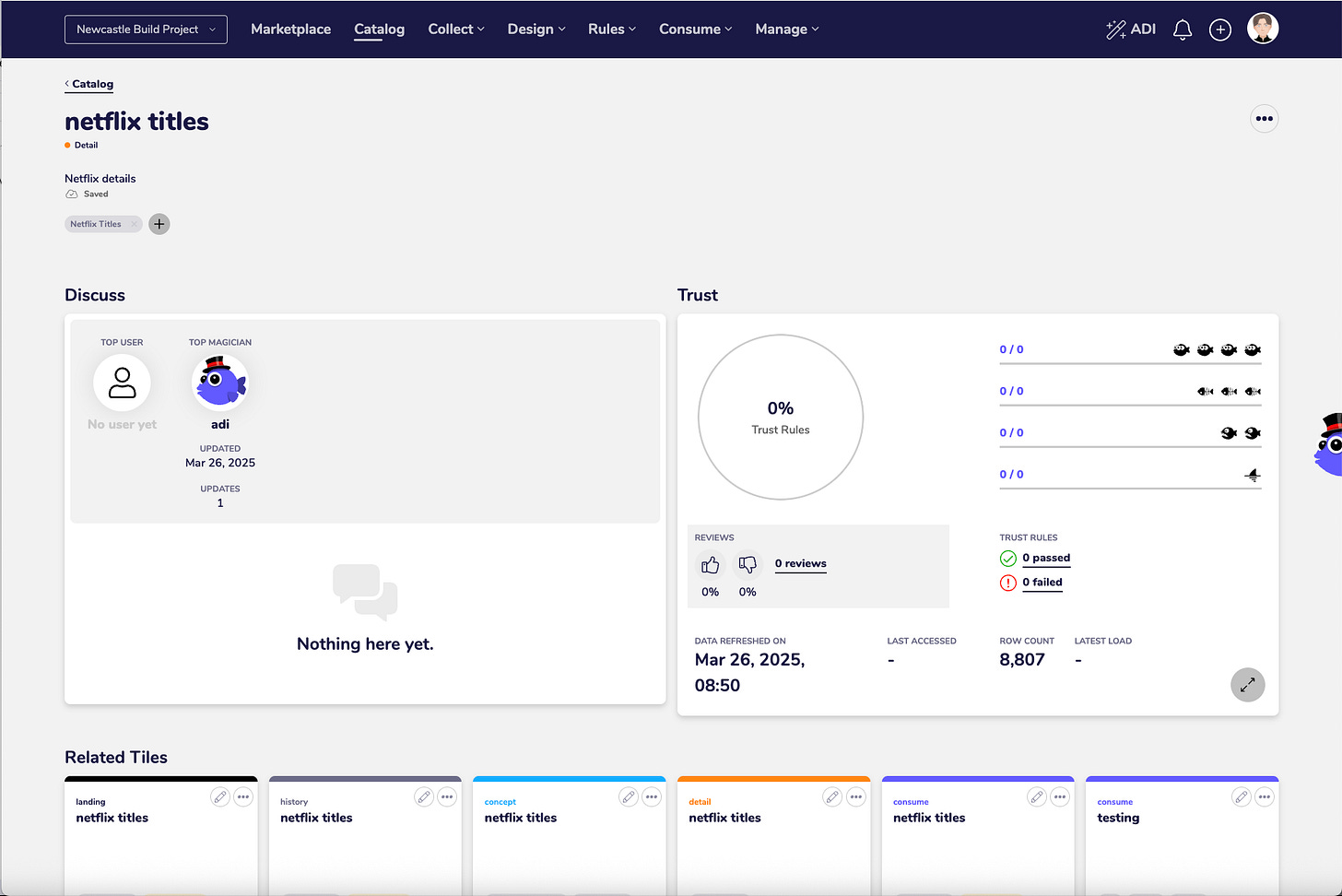
Task: Edit the landing netflix titles tile
Action: coord(220,797)
